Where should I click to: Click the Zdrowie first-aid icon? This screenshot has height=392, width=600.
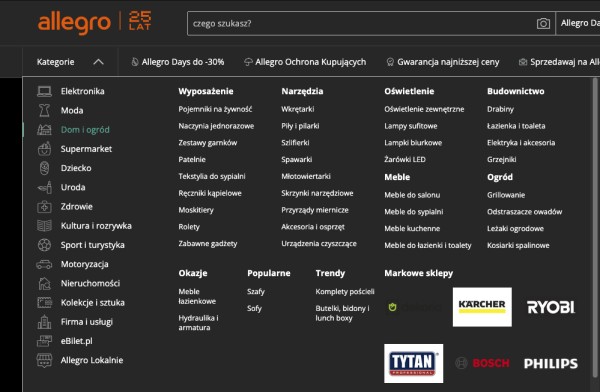point(44,206)
